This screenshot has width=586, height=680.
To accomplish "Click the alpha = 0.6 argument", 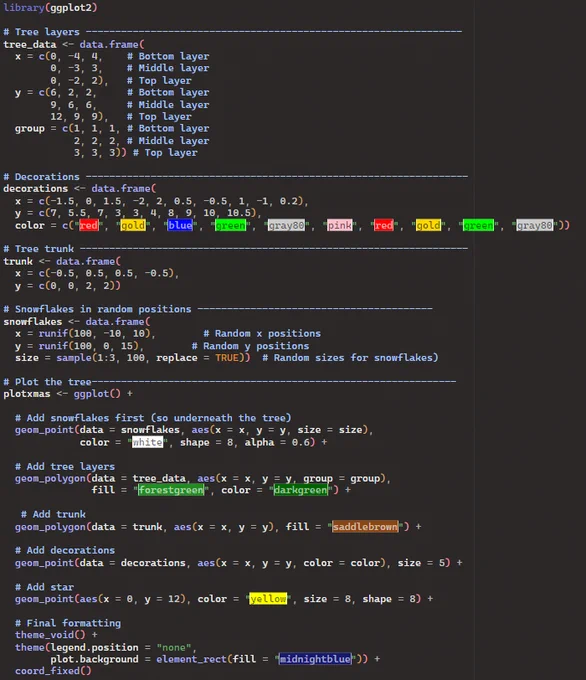I will coord(277,442).
